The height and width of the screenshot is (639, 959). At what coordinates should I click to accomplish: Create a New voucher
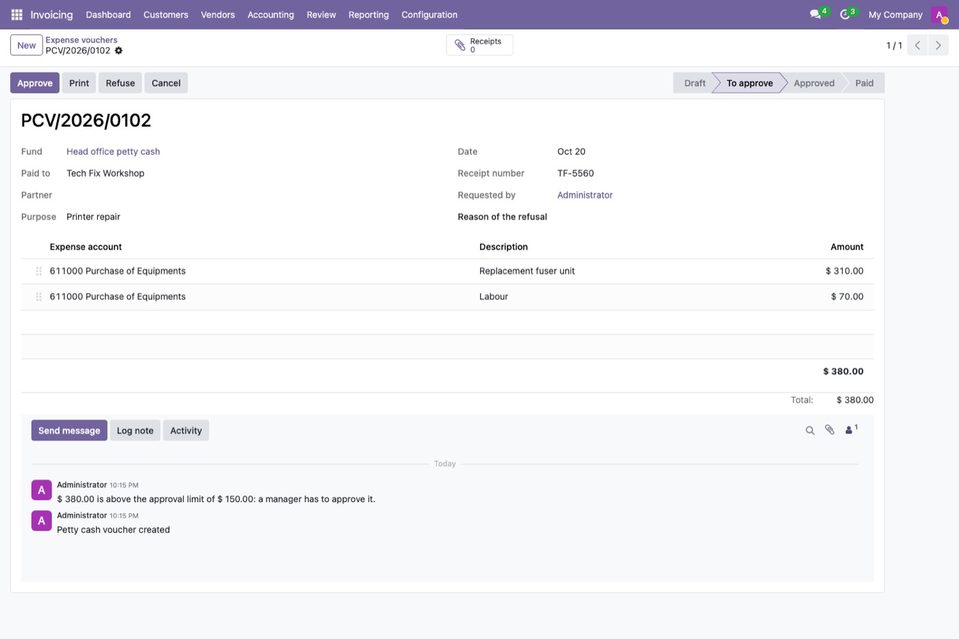point(26,45)
